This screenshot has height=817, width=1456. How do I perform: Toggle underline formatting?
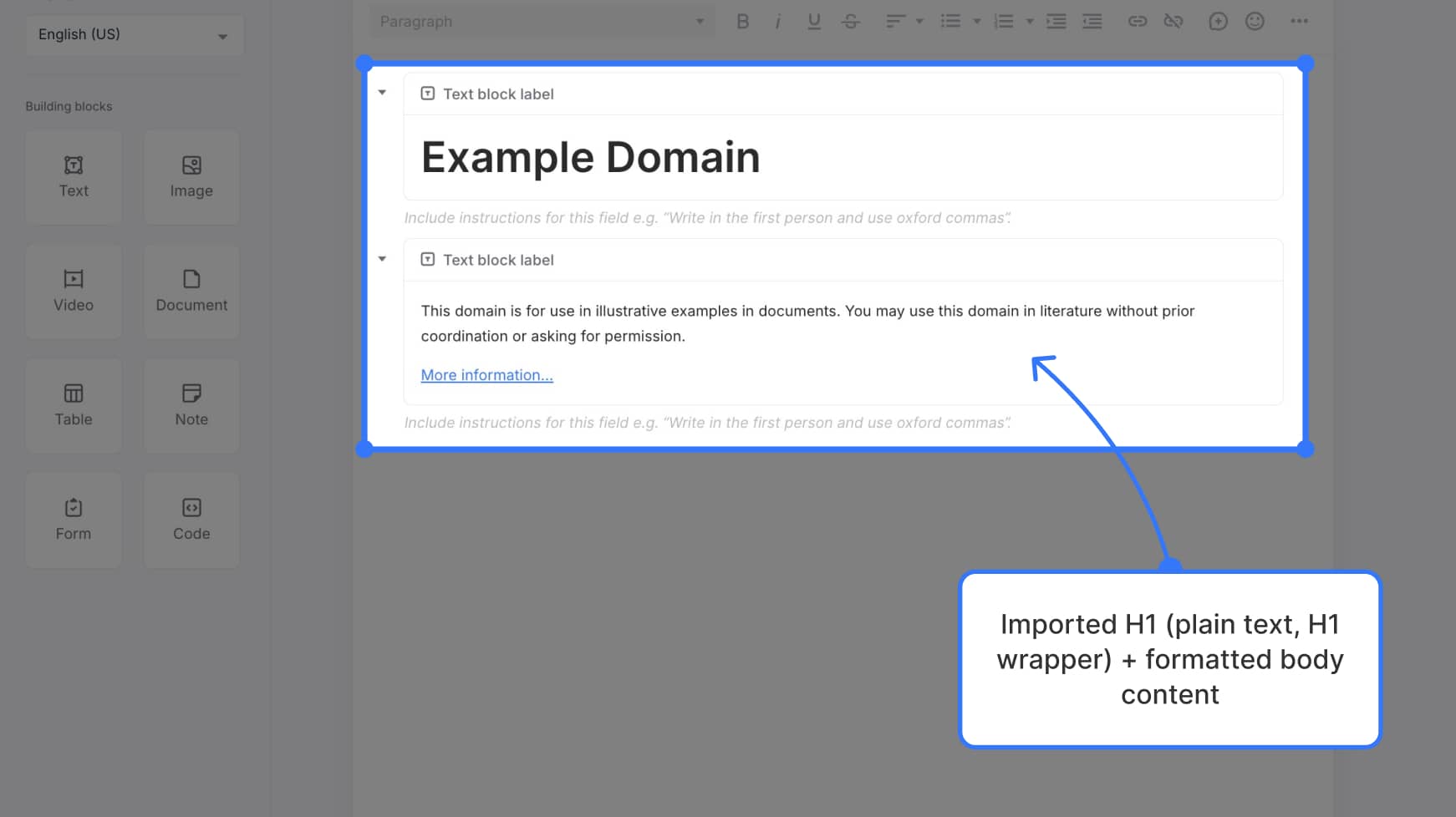814,22
